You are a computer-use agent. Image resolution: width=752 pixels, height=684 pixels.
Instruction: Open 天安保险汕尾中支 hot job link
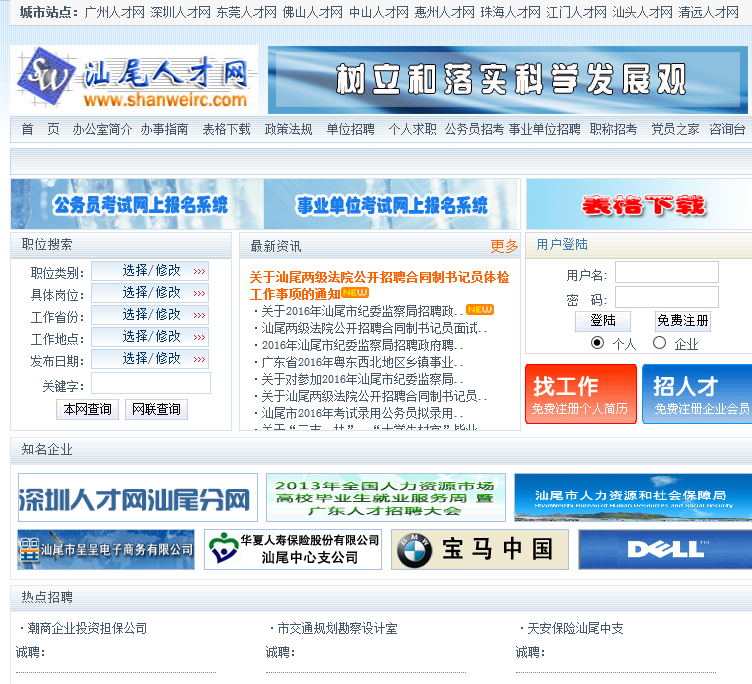point(575,628)
